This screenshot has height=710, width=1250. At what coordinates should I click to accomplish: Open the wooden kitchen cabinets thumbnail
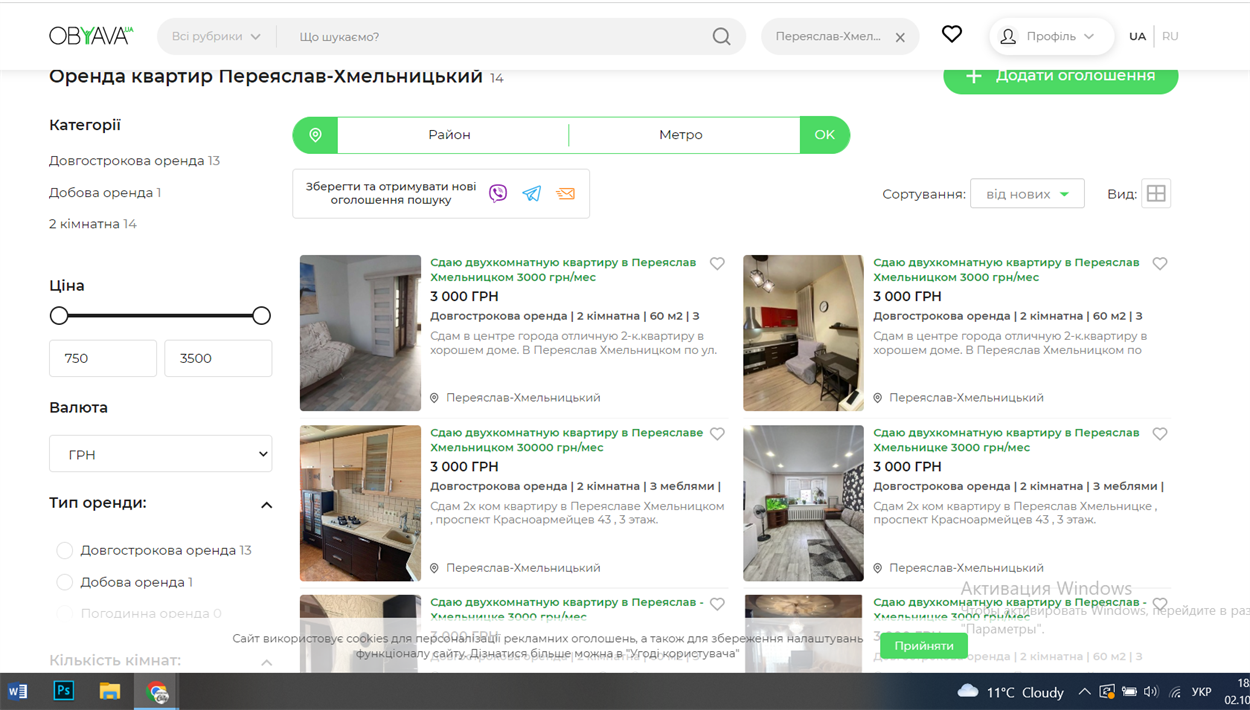(x=360, y=503)
